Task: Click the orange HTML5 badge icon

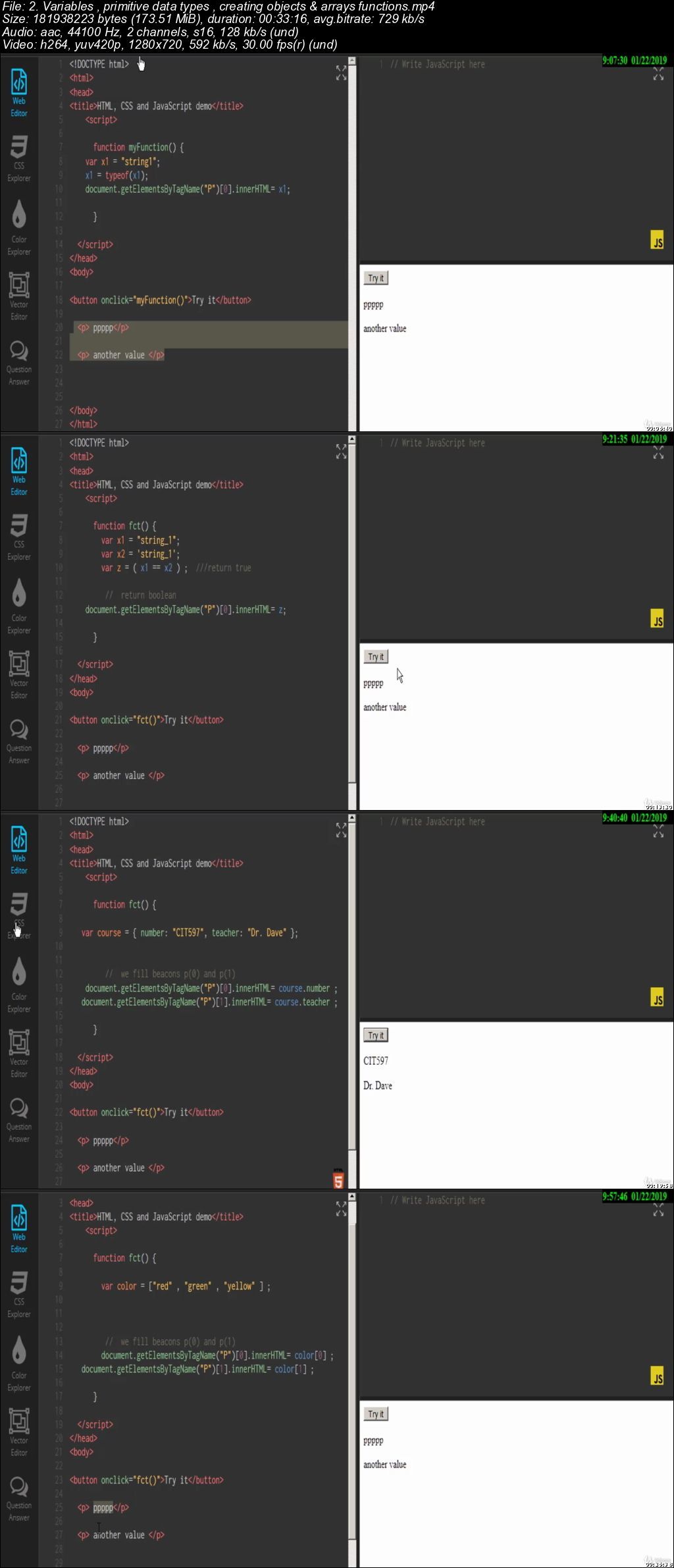Action: coord(338,1179)
